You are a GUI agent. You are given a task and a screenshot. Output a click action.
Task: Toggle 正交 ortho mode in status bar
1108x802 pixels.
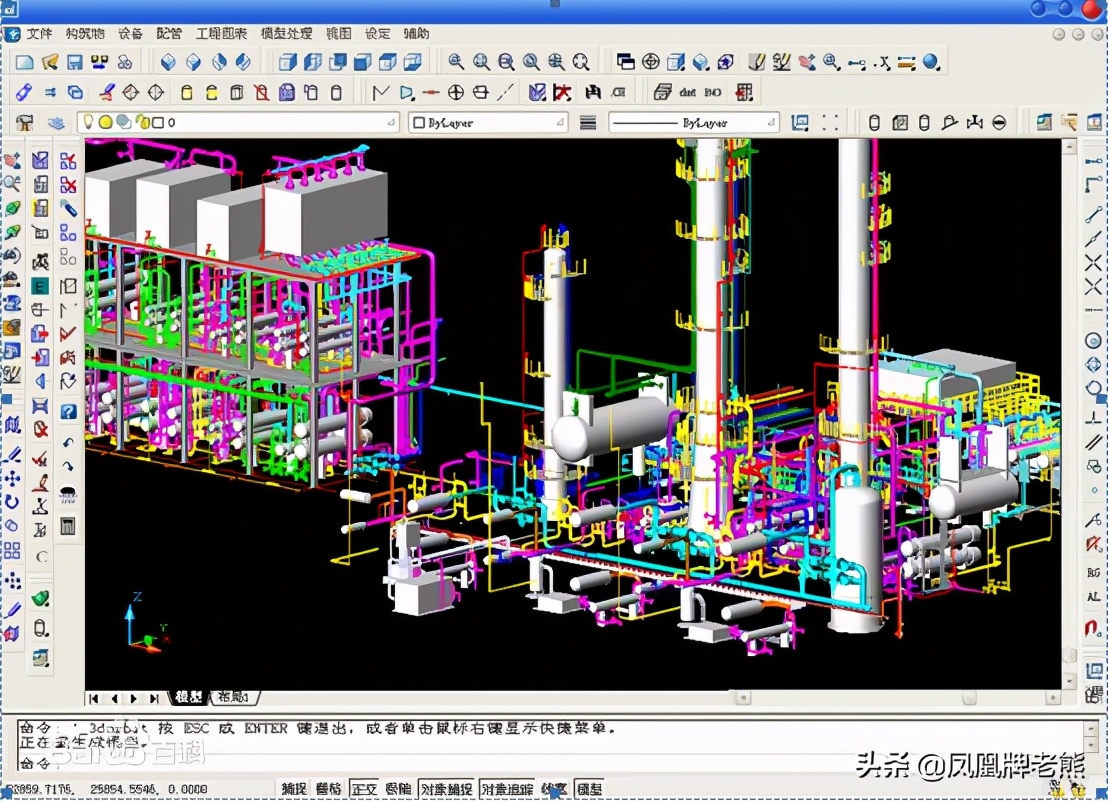(362, 789)
